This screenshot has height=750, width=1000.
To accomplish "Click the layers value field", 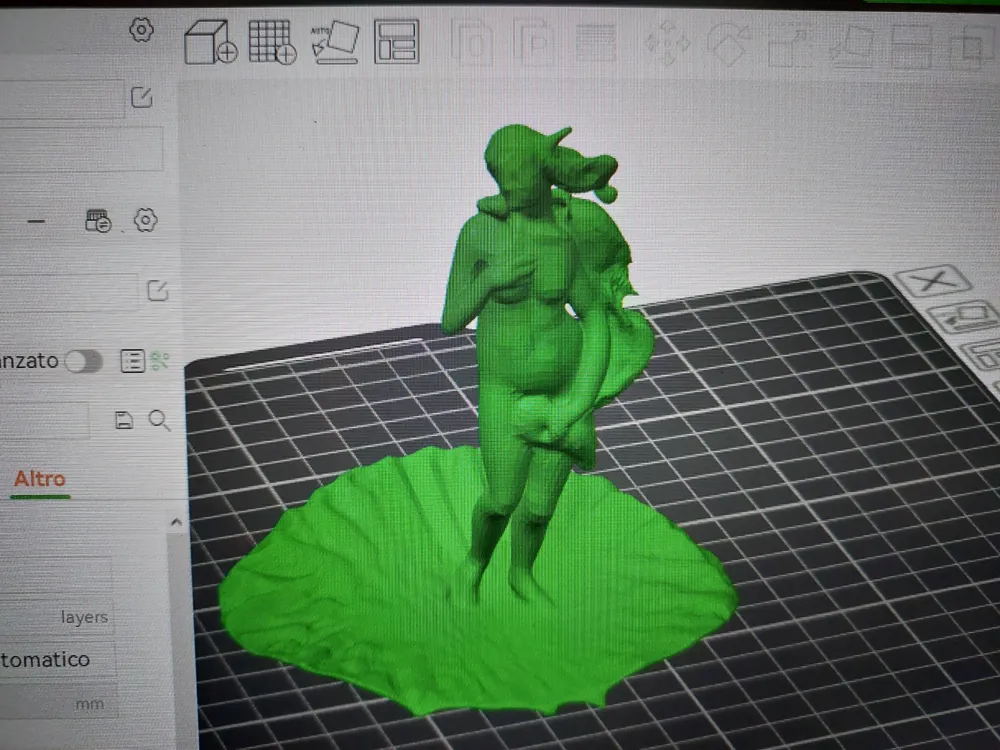I will (56, 617).
